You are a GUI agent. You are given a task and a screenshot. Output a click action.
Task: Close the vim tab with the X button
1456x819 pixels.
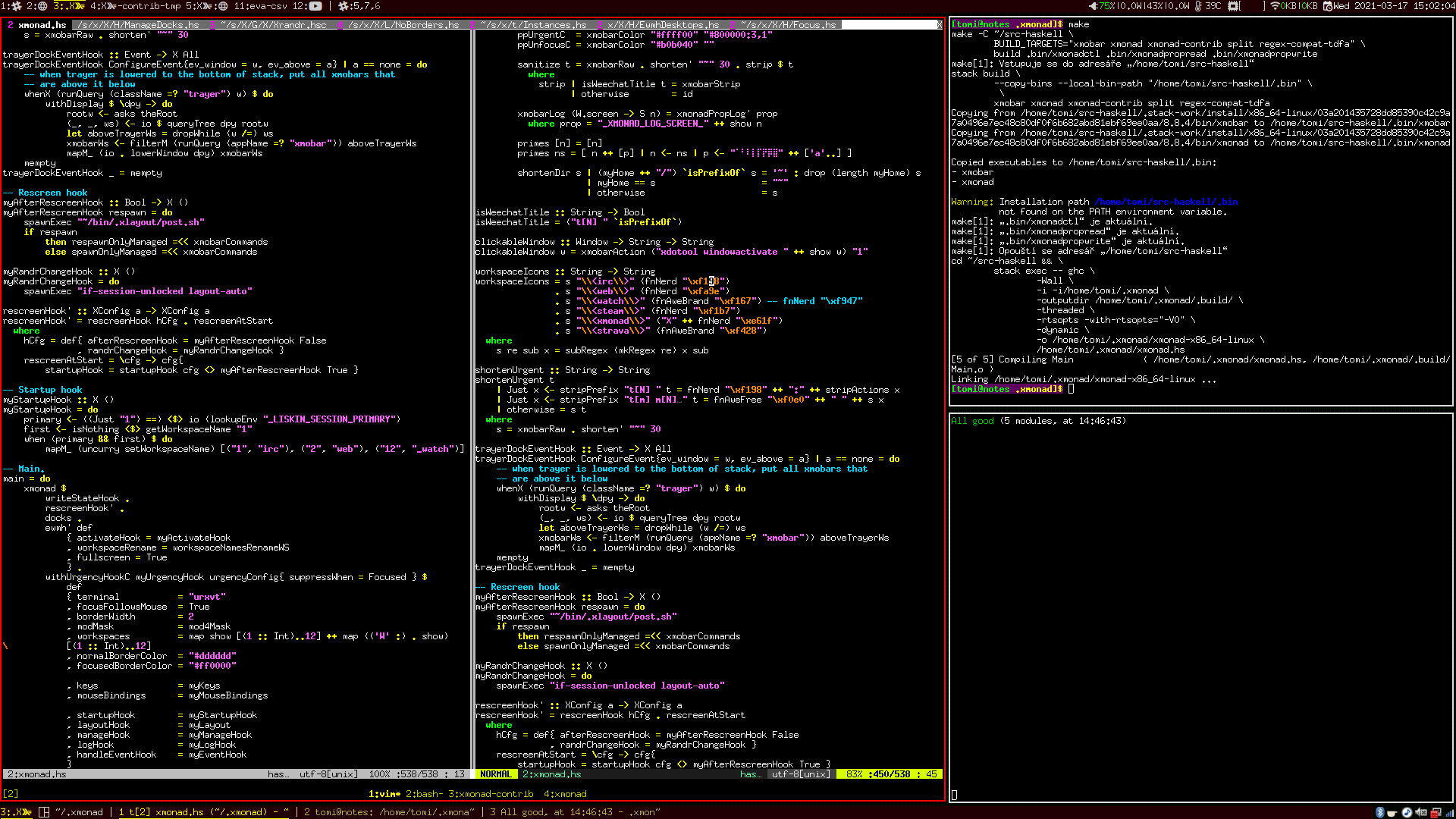[x=939, y=24]
